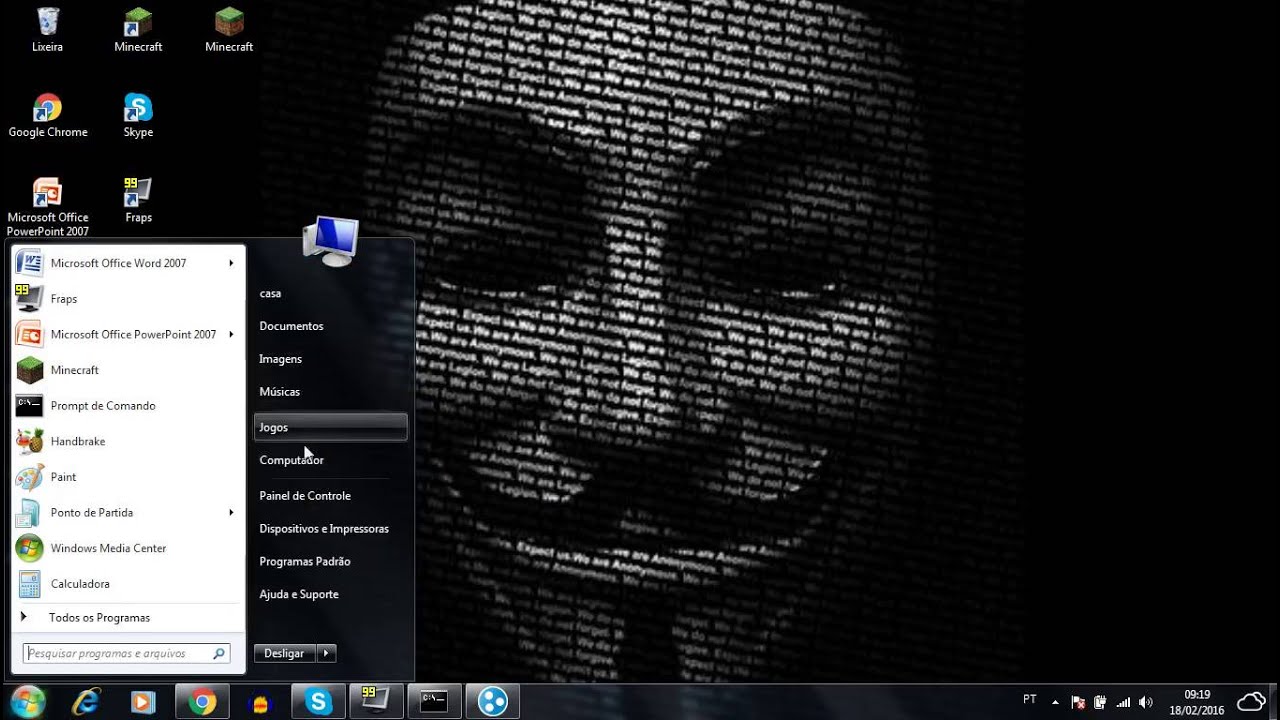Image resolution: width=1280 pixels, height=720 pixels.
Task: Click the volume speaker tray icon
Action: click(1145, 702)
